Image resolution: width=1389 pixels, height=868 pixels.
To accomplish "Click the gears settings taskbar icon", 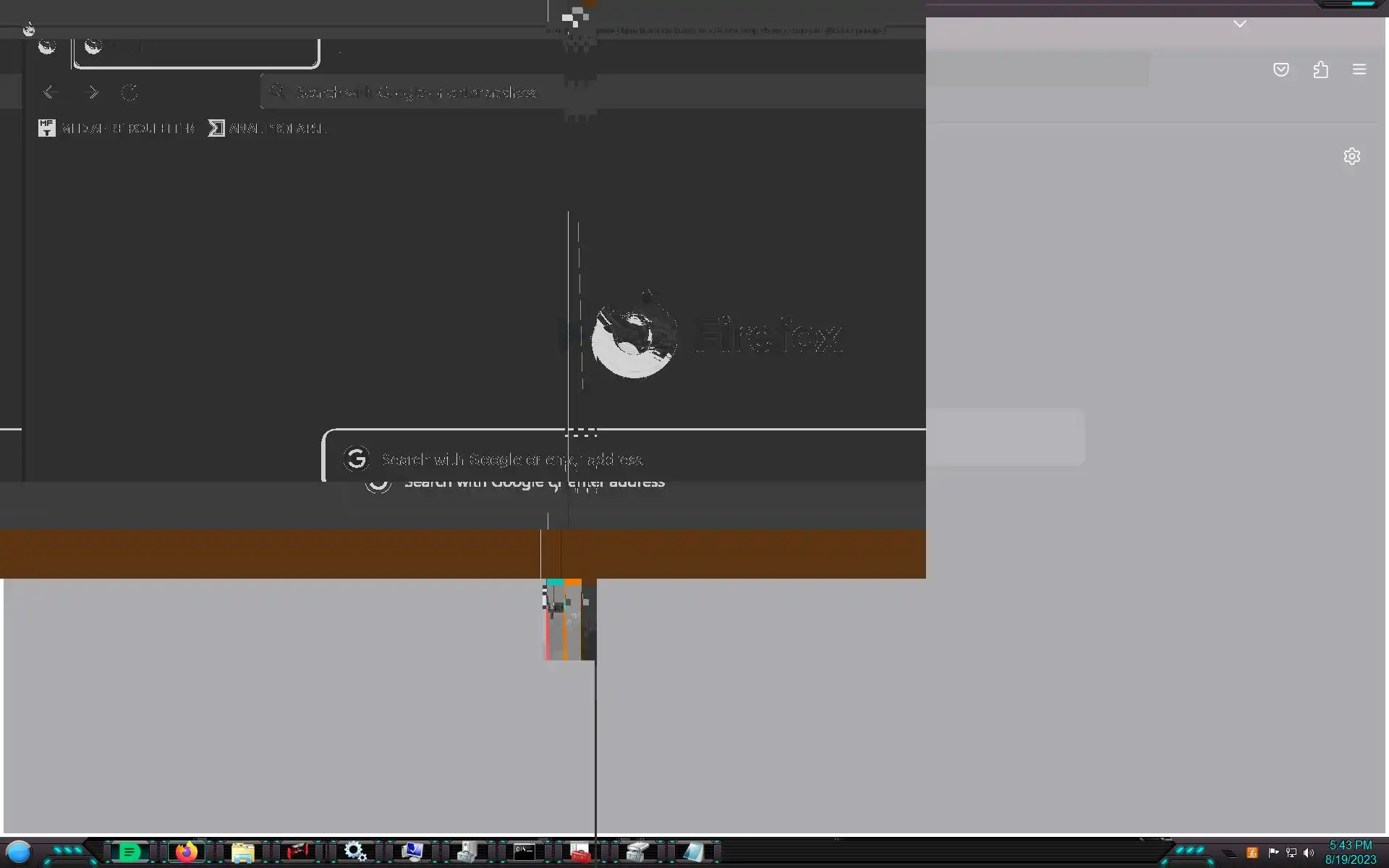I will 354,851.
